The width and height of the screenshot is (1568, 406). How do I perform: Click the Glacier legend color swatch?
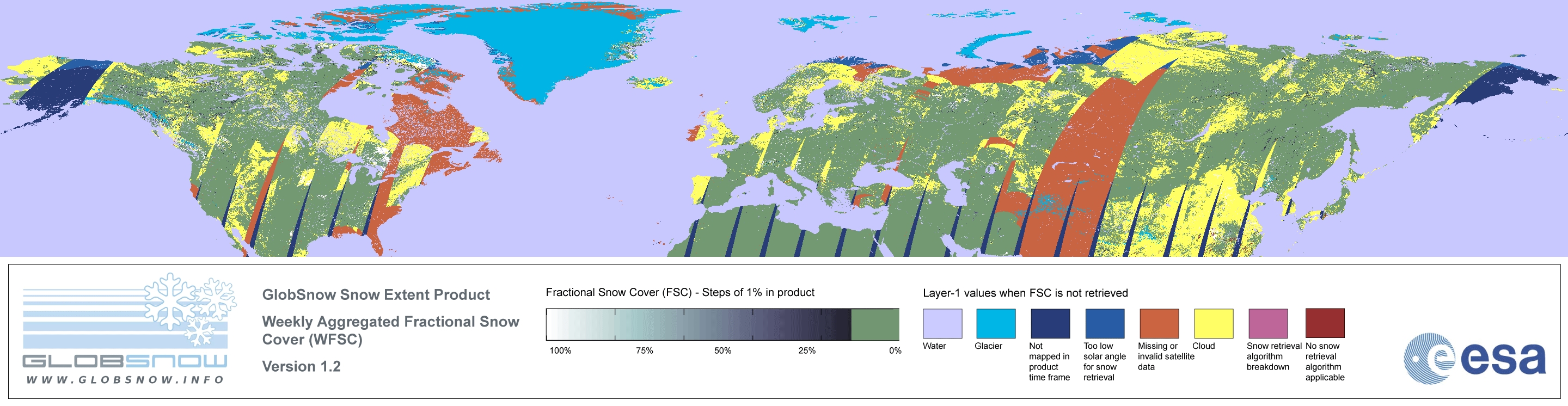[996, 323]
